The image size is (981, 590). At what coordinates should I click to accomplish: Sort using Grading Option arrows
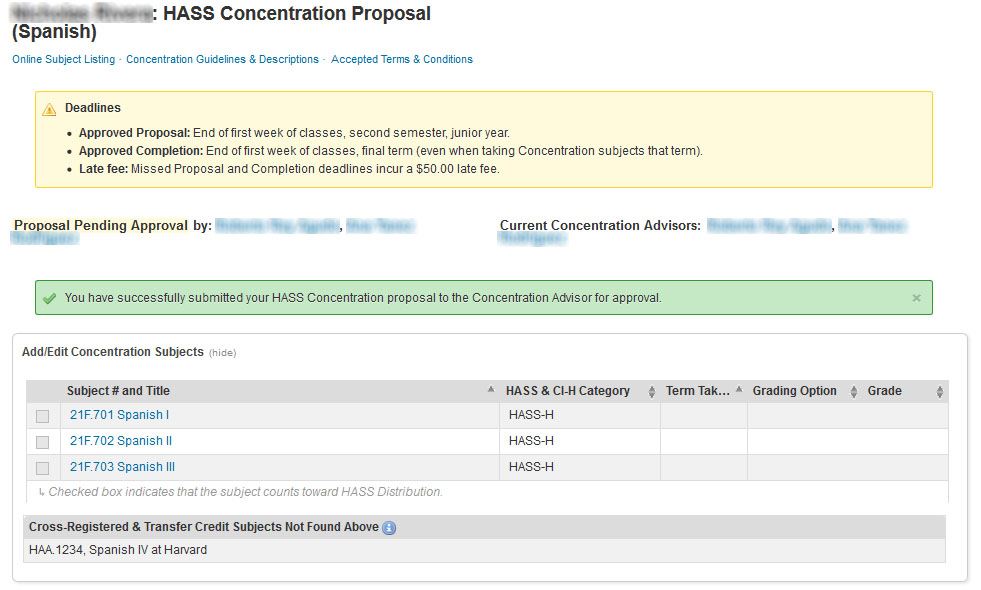pyautogui.click(x=853, y=392)
